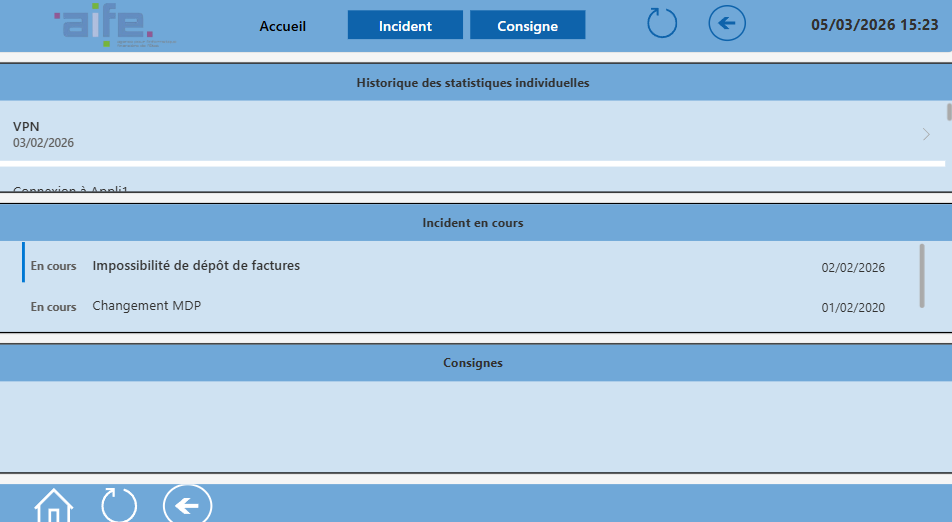The image size is (952, 522).
Task: Switch to the Incident tab
Action: [x=405, y=26]
